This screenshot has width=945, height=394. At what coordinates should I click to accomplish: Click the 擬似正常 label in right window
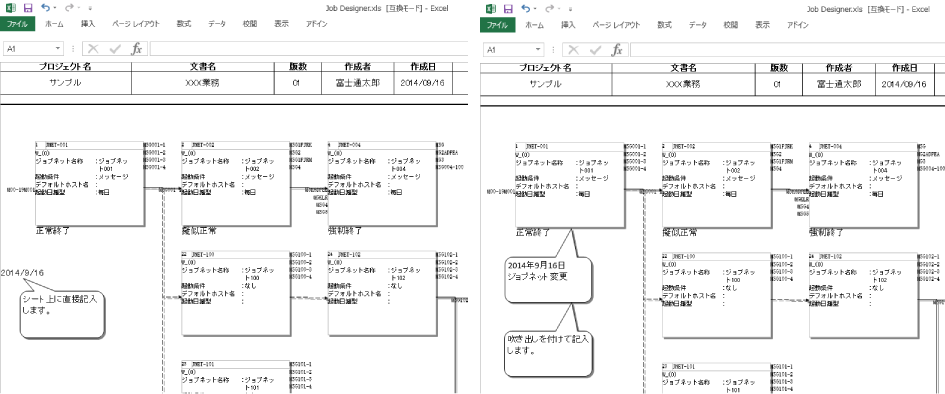(x=680, y=232)
